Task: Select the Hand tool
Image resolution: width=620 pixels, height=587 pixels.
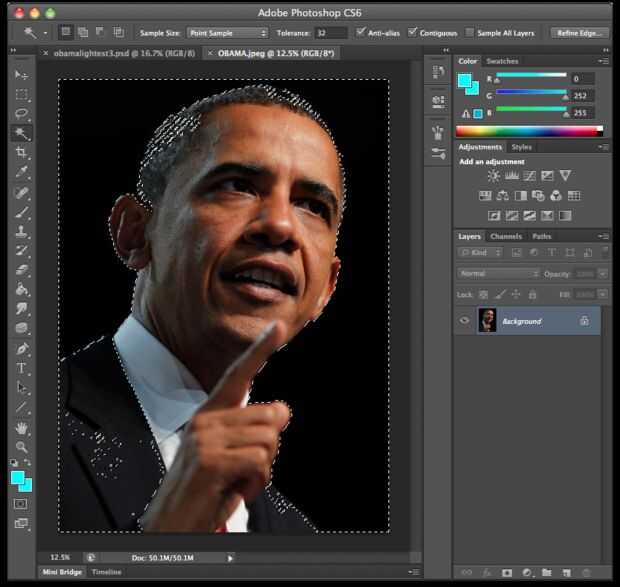Action: [21, 428]
